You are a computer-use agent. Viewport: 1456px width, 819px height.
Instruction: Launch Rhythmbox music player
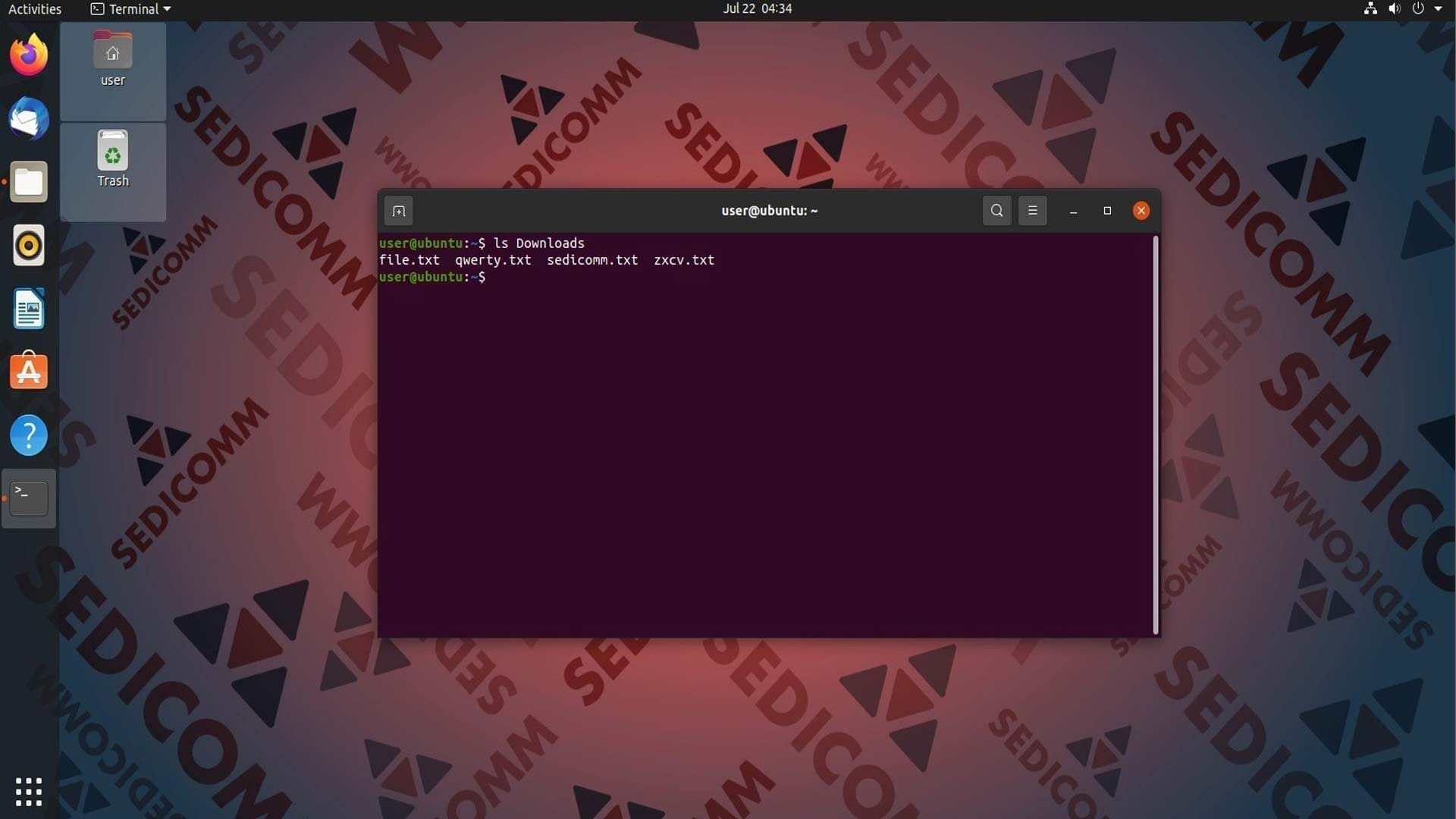click(29, 246)
